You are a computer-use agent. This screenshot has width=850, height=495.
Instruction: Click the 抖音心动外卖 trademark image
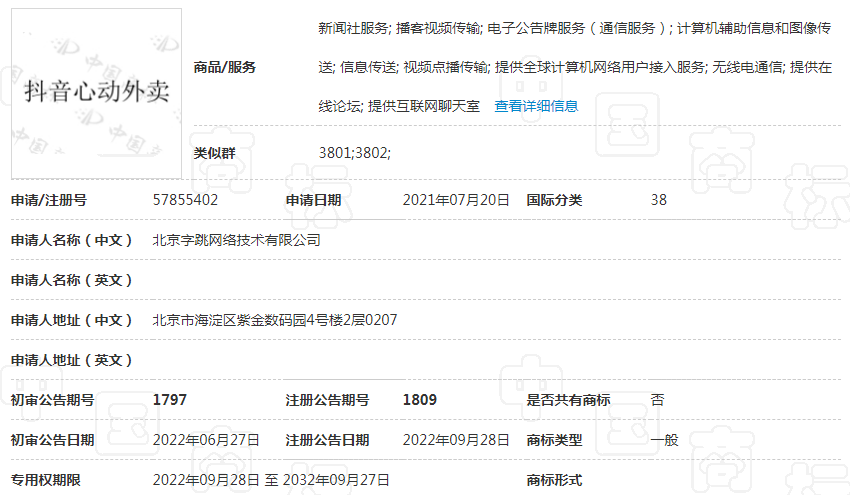96,93
